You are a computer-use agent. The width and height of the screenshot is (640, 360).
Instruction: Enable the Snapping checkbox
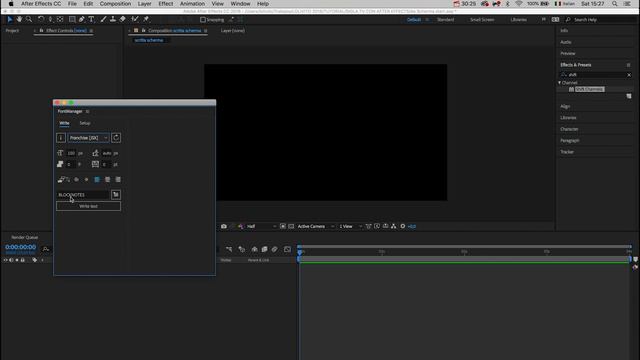202,20
